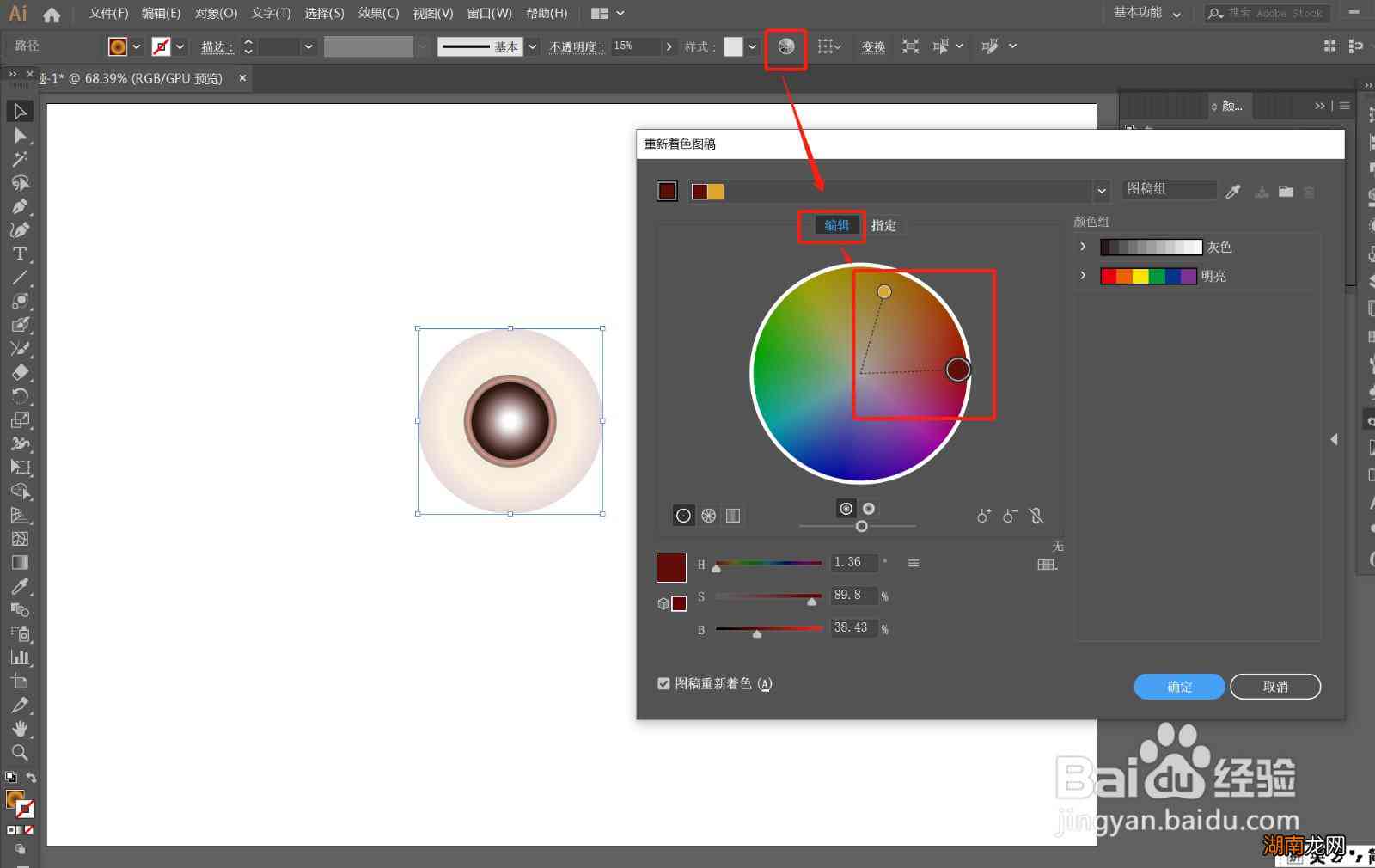Image resolution: width=1375 pixels, height=868 pixels.
Task: Select the Direct Selection tool
Action: (x=21, y=135)
